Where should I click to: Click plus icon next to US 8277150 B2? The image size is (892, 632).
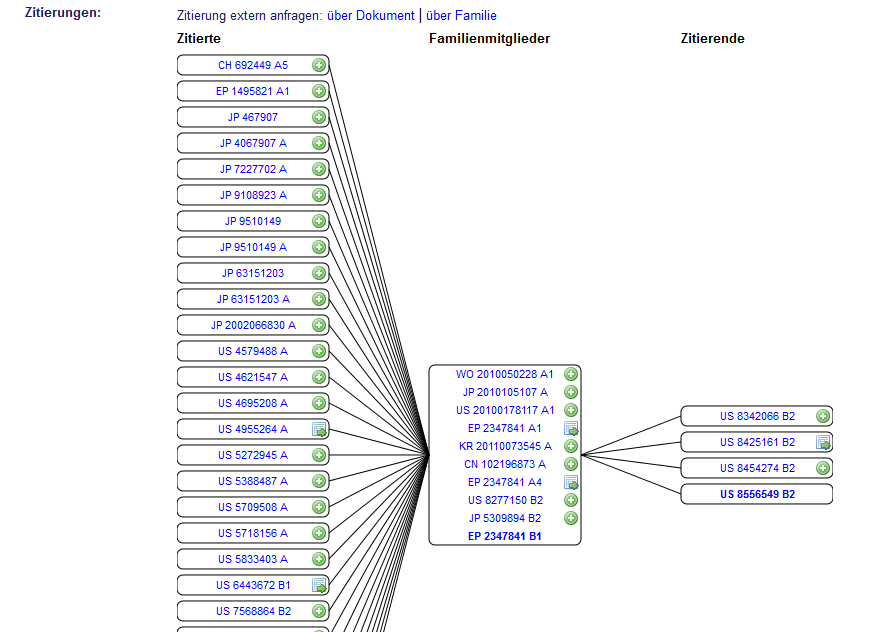pyautogui.click(x=571, y=500)
